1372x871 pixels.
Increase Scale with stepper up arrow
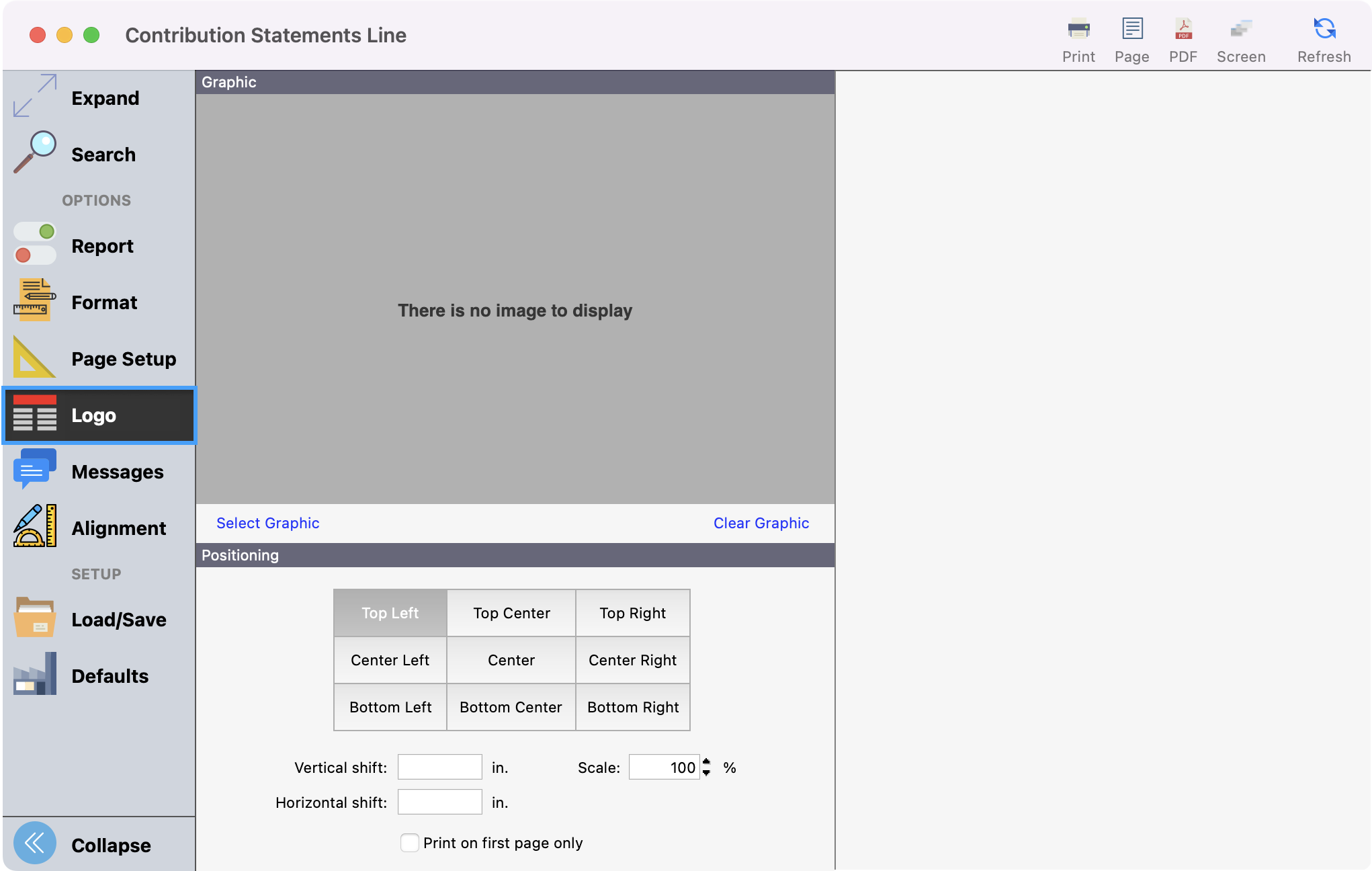pos(706,761)
